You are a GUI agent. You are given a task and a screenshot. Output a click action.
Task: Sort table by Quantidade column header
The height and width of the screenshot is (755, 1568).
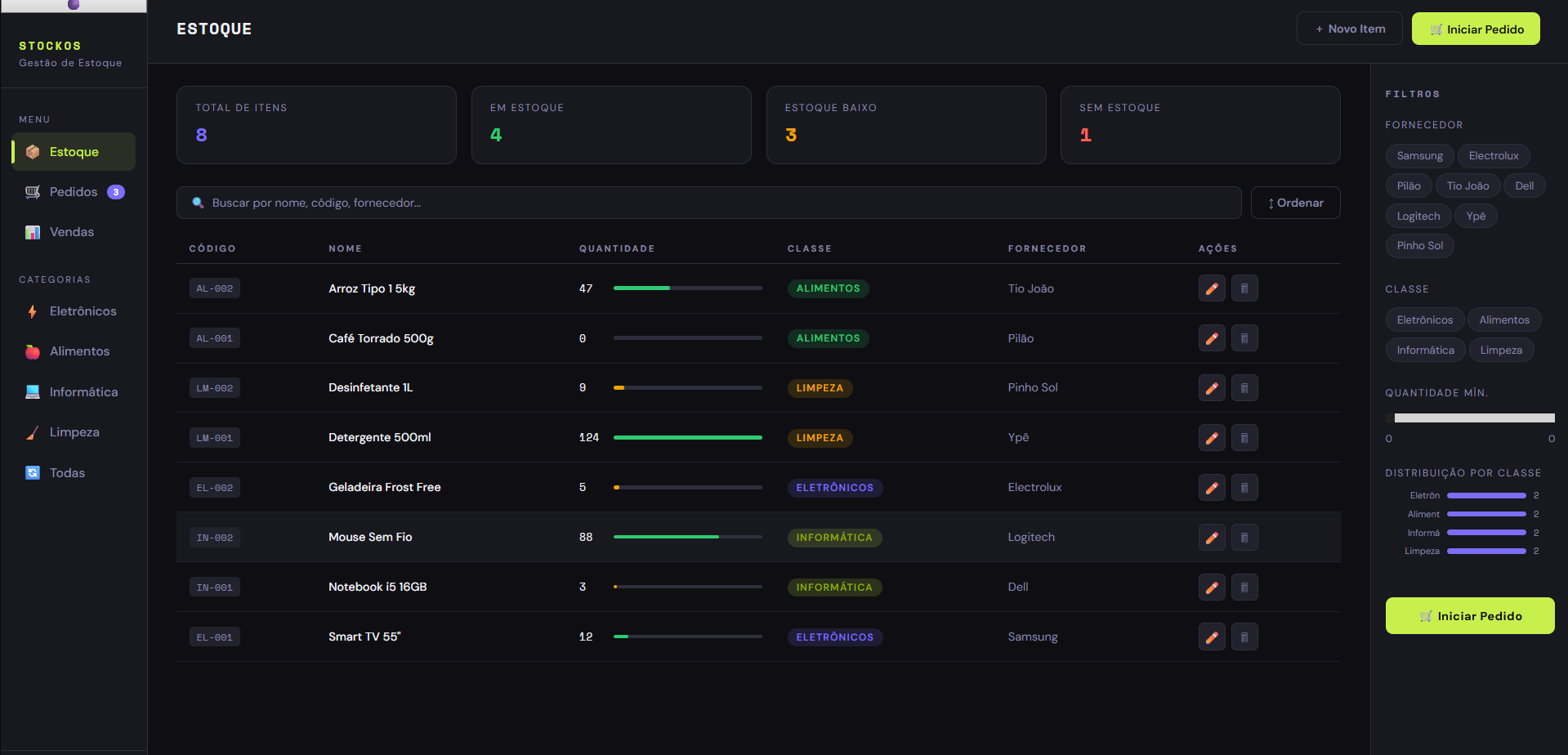(616, 248)
